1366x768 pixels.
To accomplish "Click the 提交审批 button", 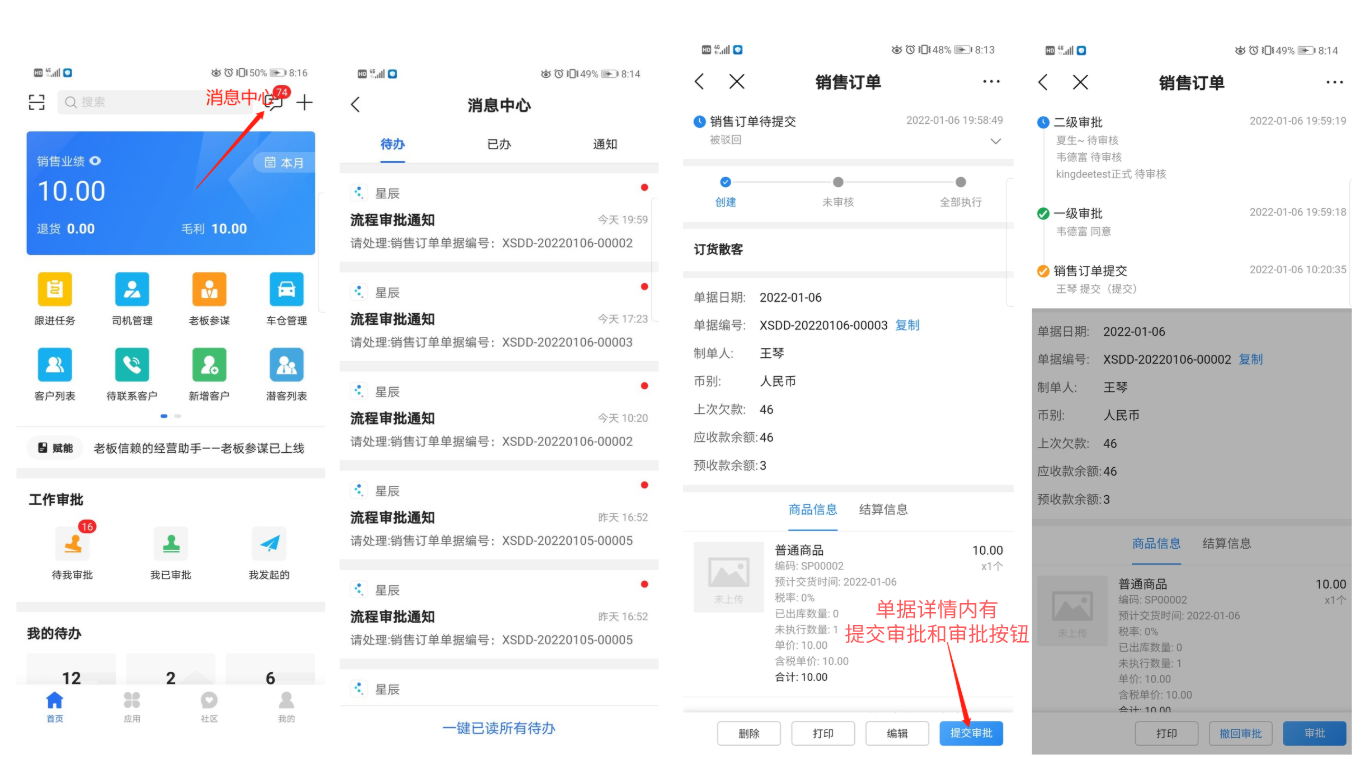I will (970, 733).
